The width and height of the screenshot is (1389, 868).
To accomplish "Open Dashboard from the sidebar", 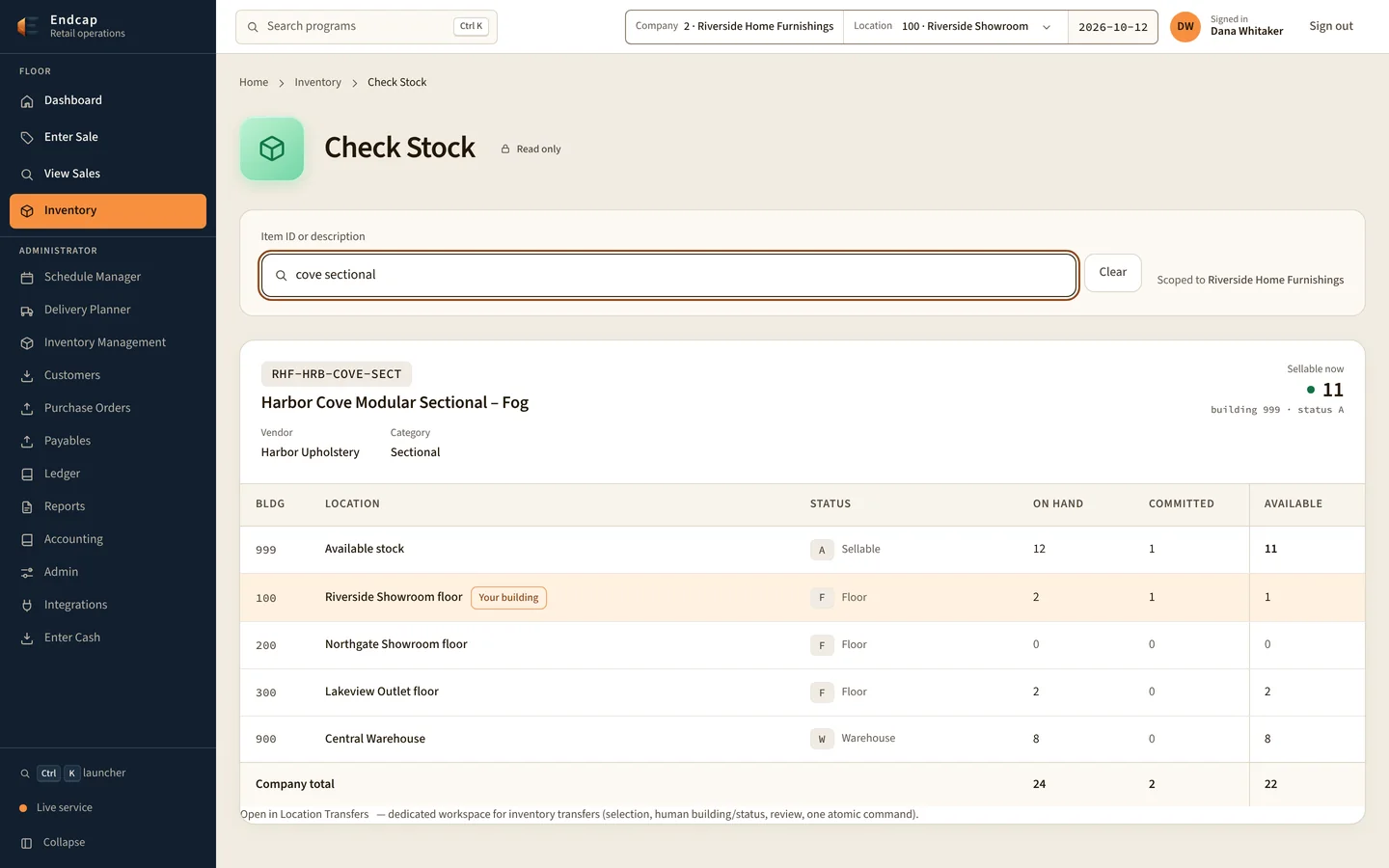I will tap(108, 100).
